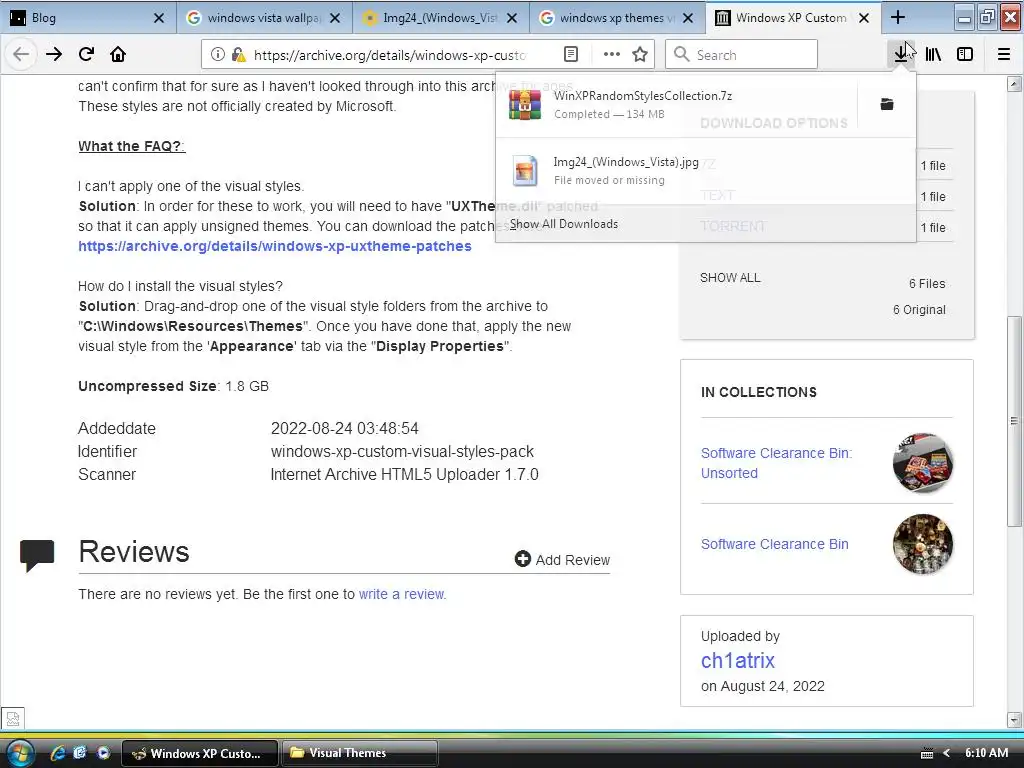1024x768 pixels.
Task: Open uploader profile ch1atrix
Action: pos(738,660)
